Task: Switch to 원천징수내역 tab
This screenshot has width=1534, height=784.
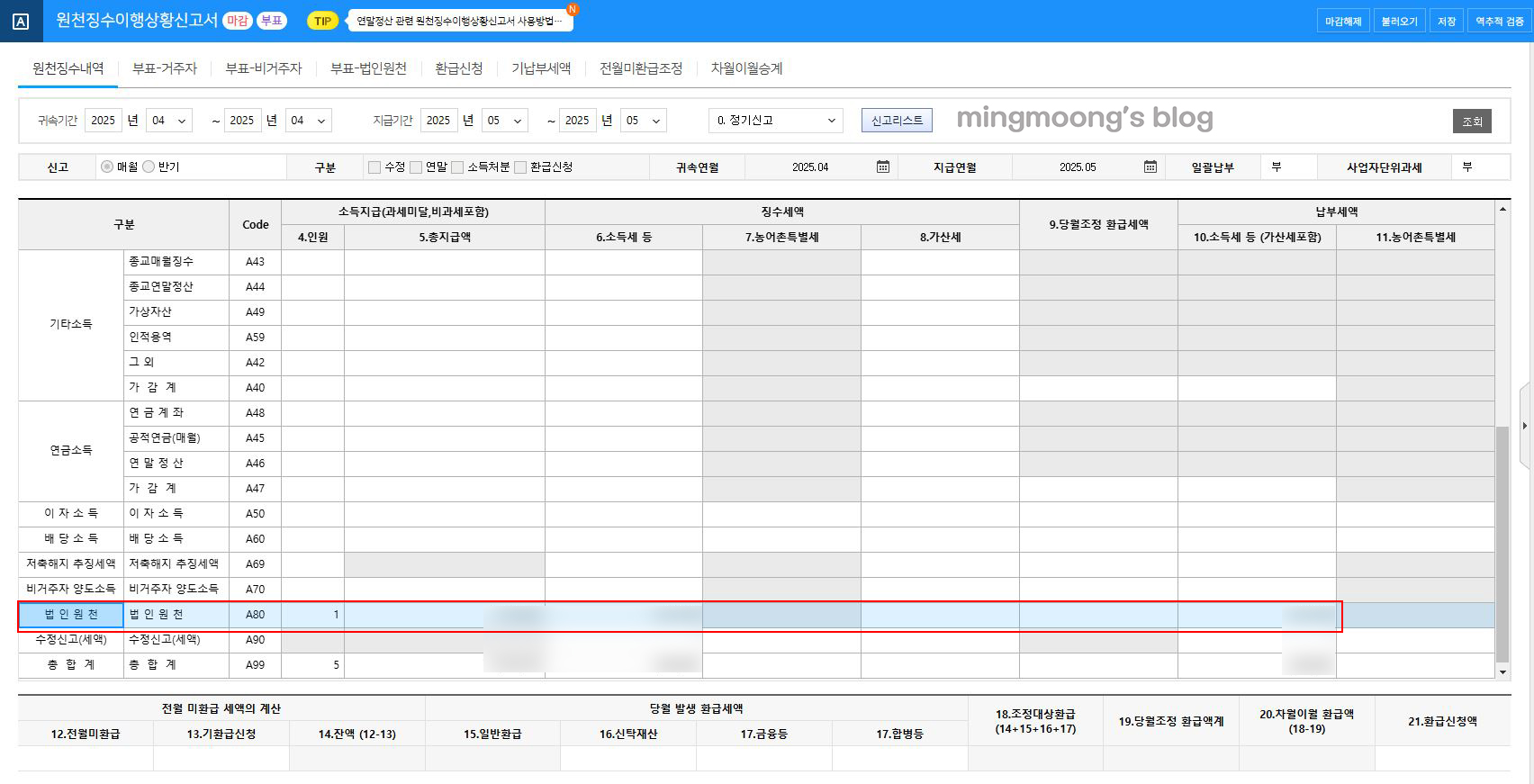Action: click(x=68, y=68)
